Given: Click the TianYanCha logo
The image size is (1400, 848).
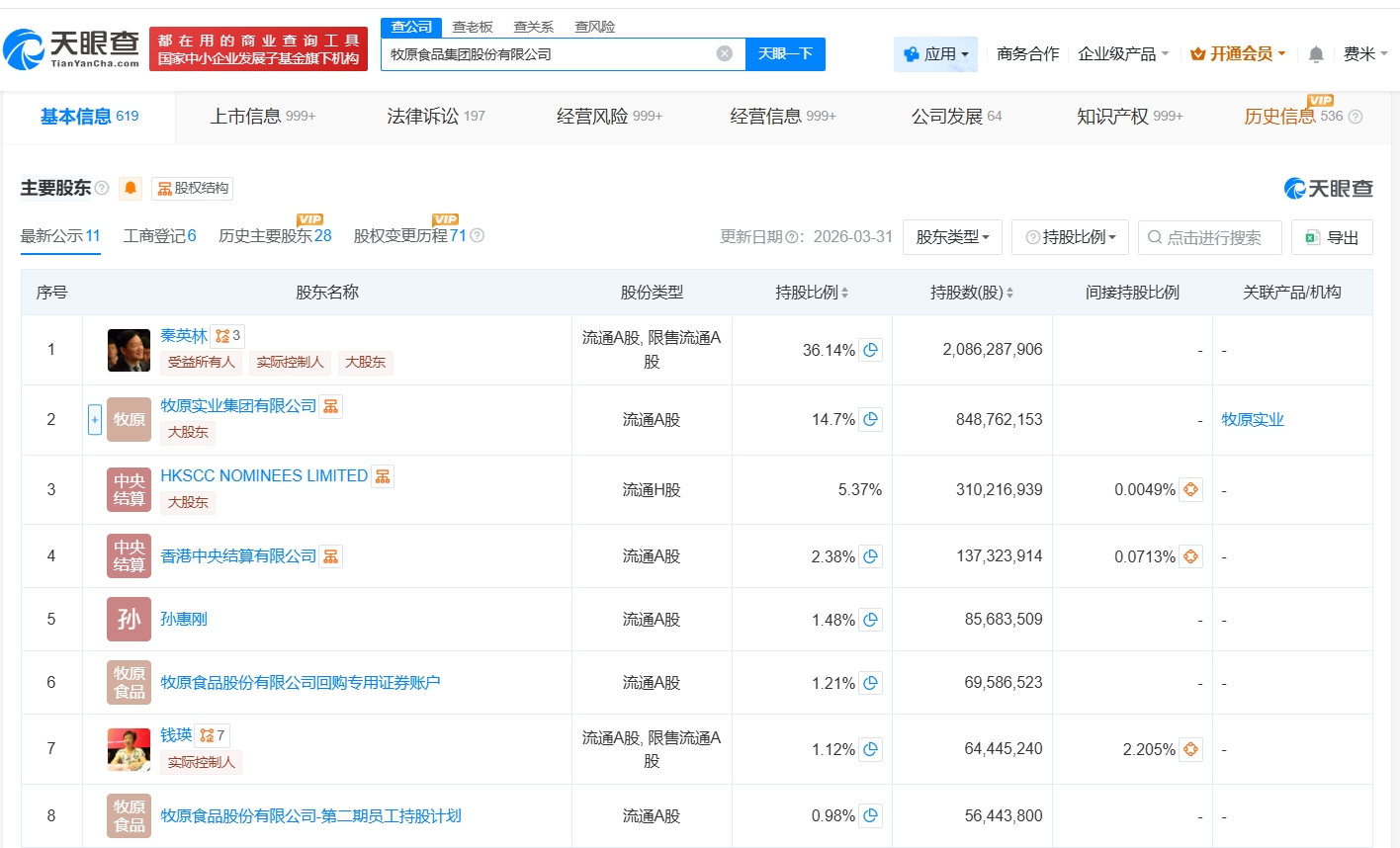Looking at the screenshot, I should click(71, 48).
